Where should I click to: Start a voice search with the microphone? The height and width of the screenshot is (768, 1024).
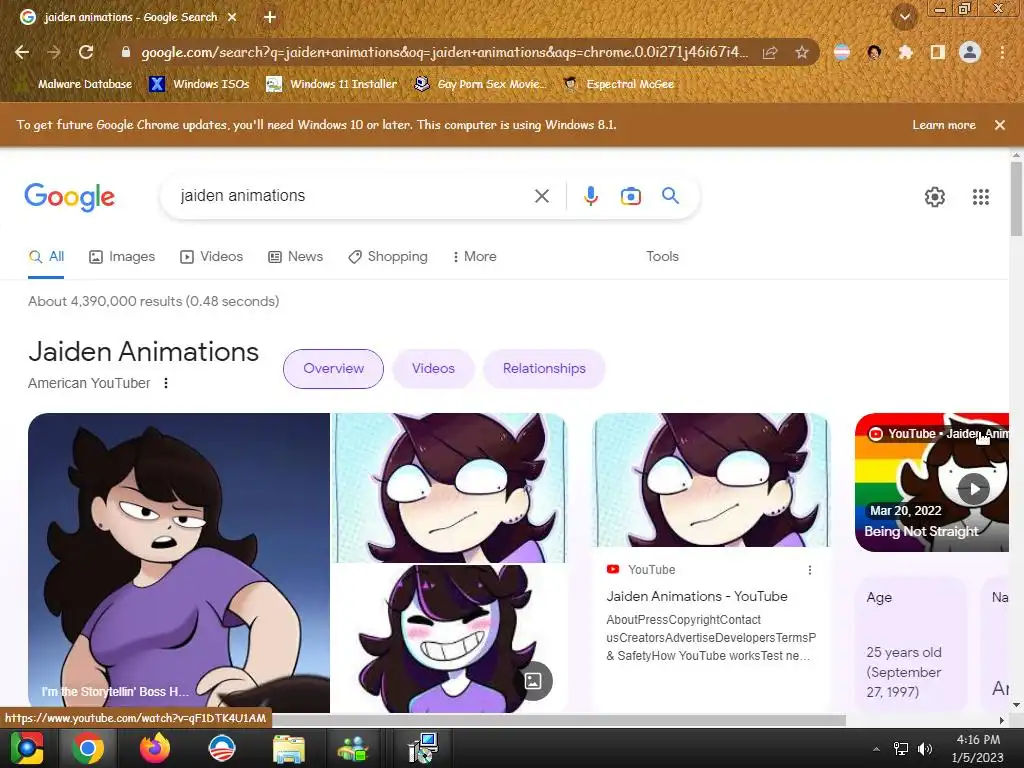[x=590, y=196]
